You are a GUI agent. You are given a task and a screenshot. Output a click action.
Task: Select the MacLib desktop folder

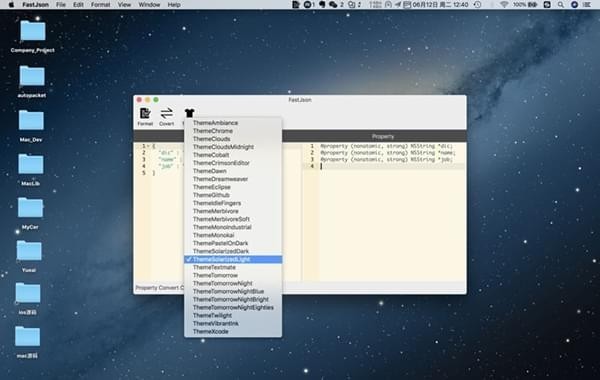click(x=31, y=170)
